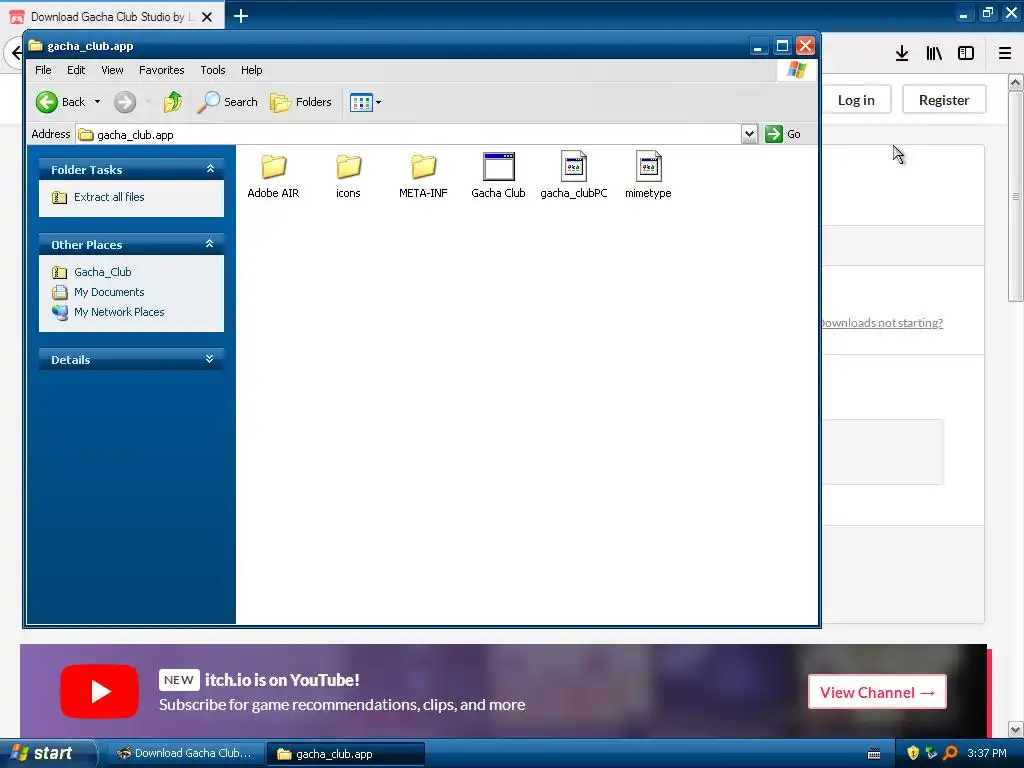The image size is (1024, 768).
Task: Open the Help menu
Action: [251, 70]
